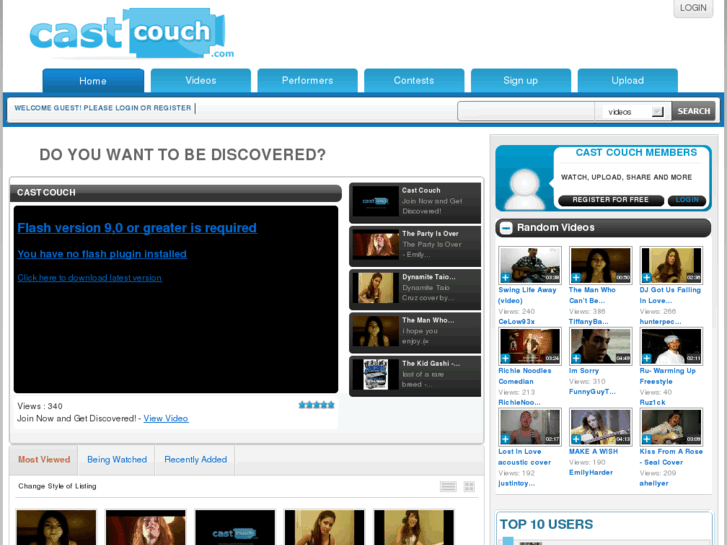Open Richie Noodles Comedian title link
Viewport: 727px width, 545px height.
525,376
